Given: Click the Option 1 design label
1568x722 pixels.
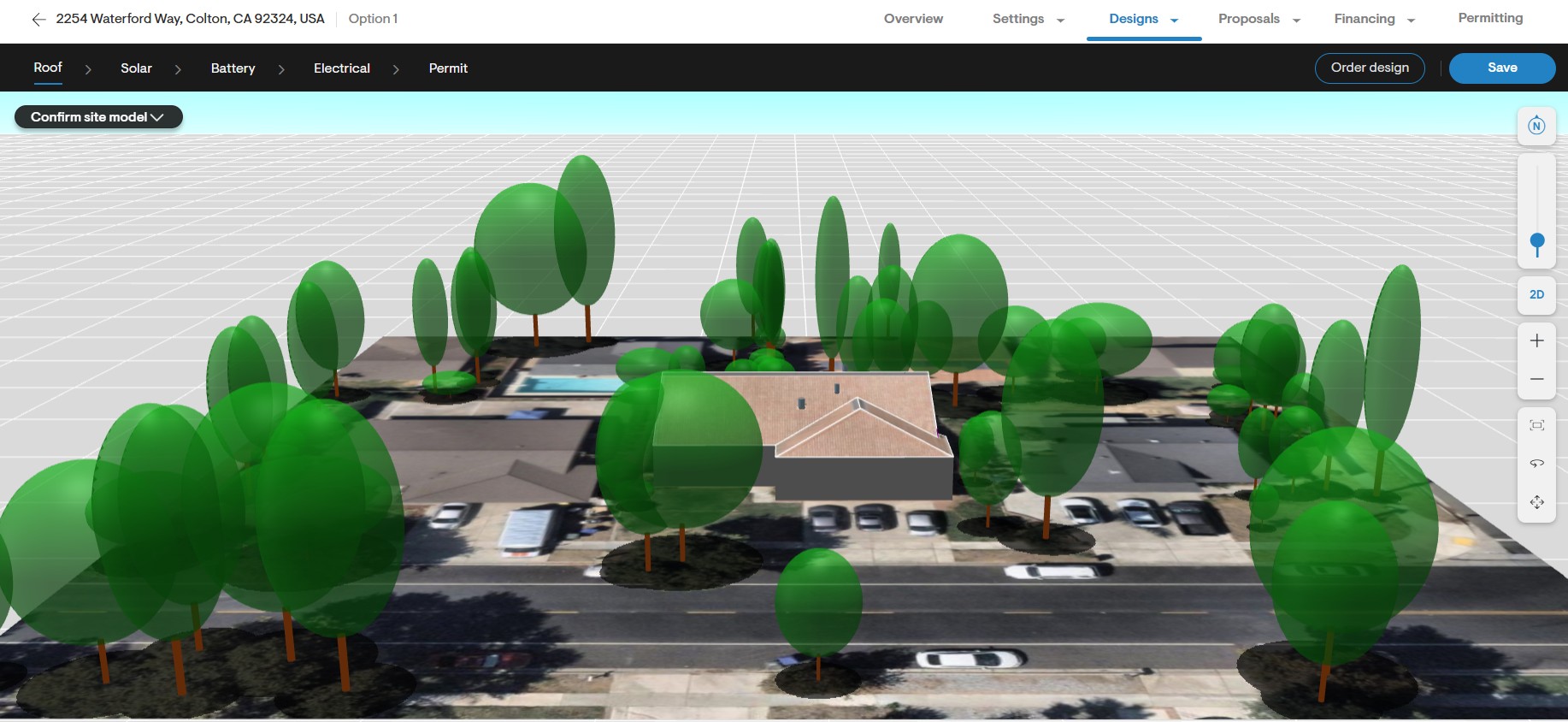Looking at the screenshot, I should (373, 19).
